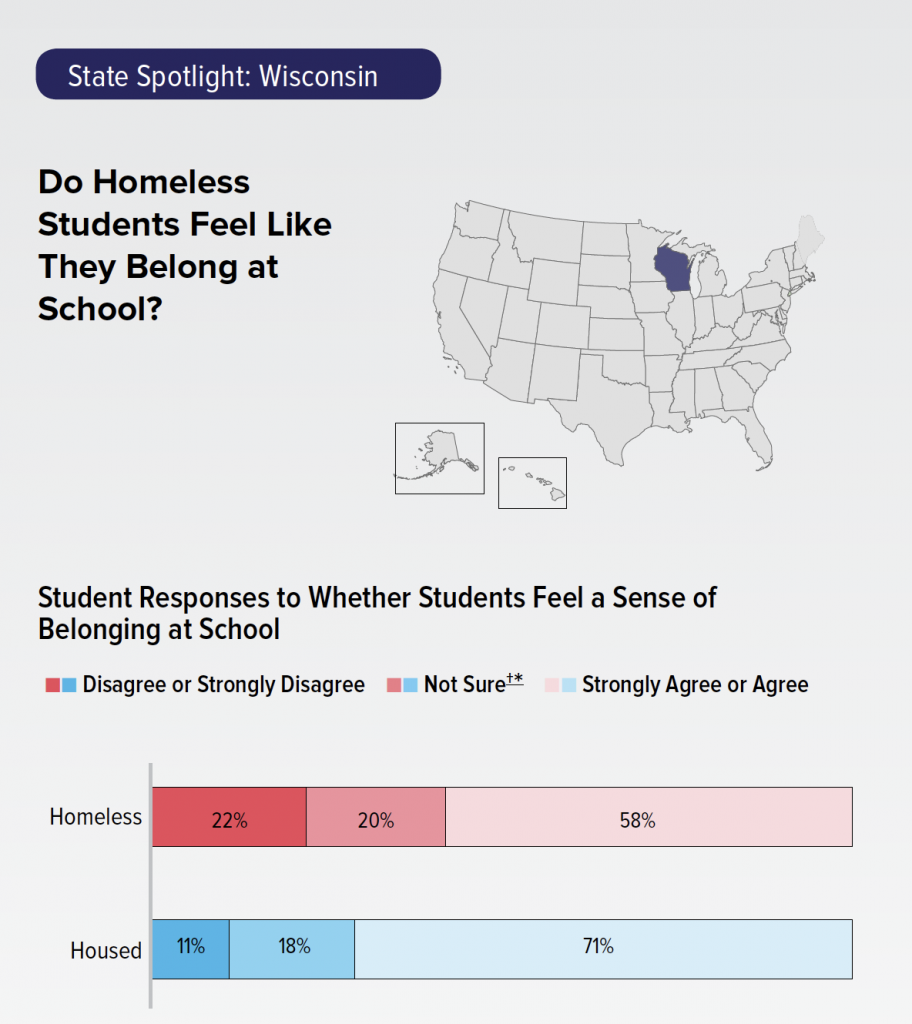Image resolution: width=912 pixels, height=1024 pixels.
Task: Click the Disagree or Strongly Disagree legend text
Action: [x=223, y=685]
